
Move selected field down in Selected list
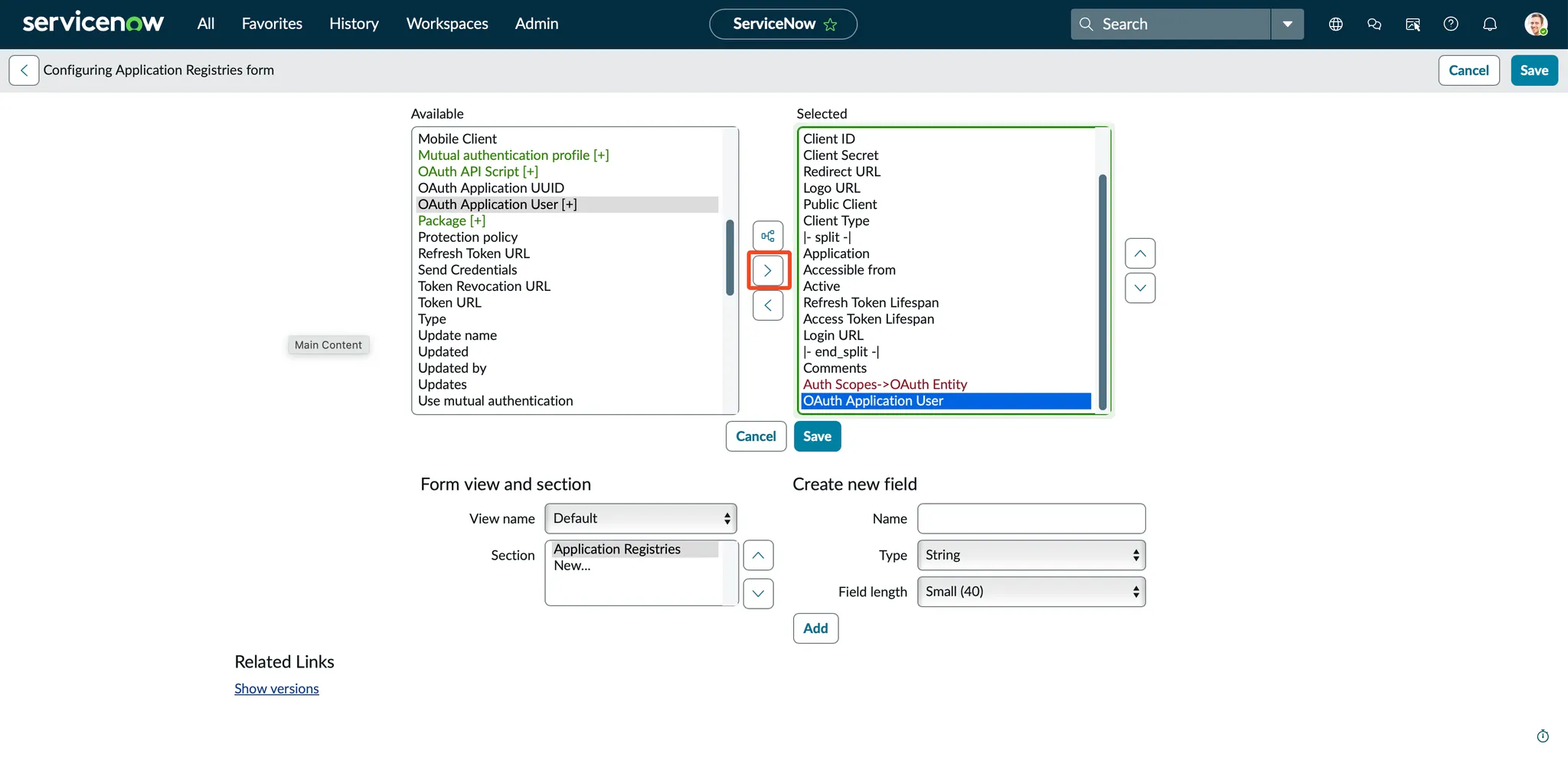tap(1140, 288)
